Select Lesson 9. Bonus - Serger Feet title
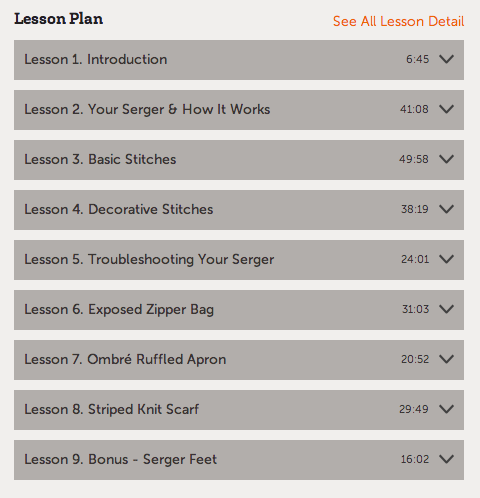The image size is (480, 498). 120,459
